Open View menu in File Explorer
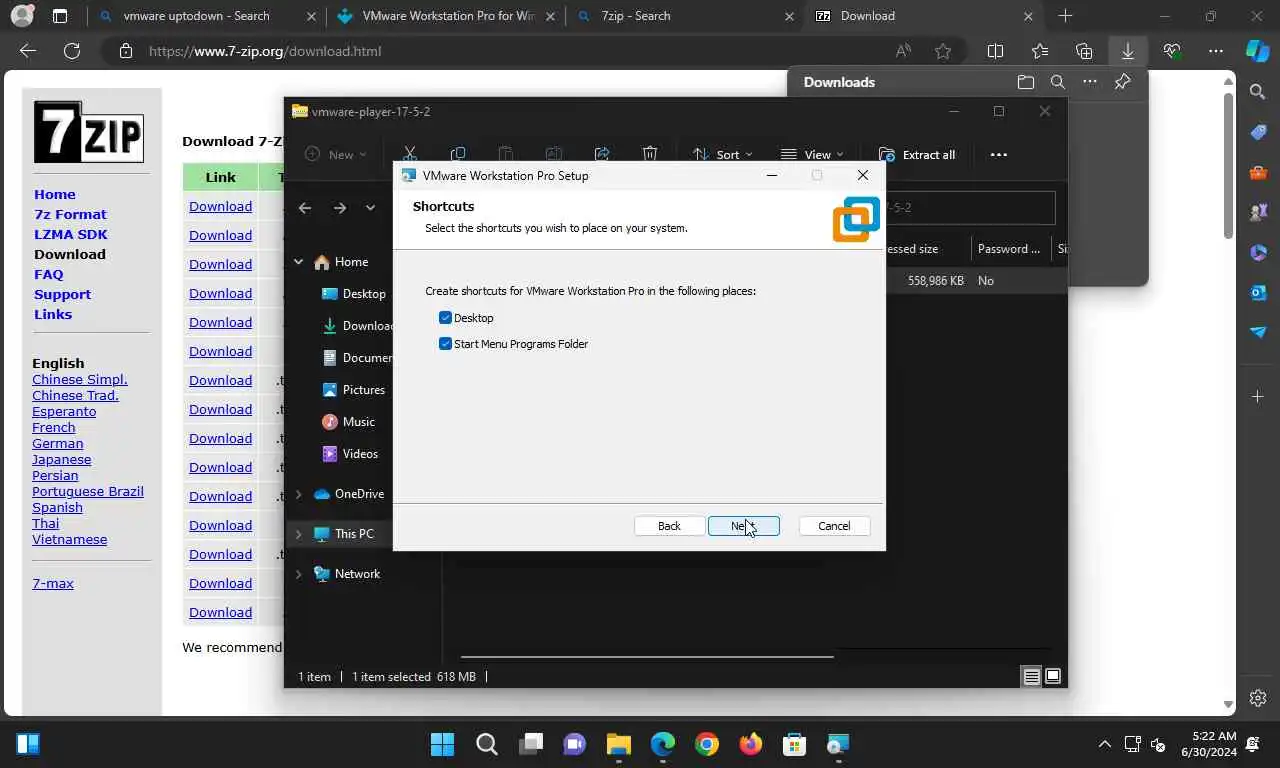Screen dimensions: 1280x768 tap(811, 154)
